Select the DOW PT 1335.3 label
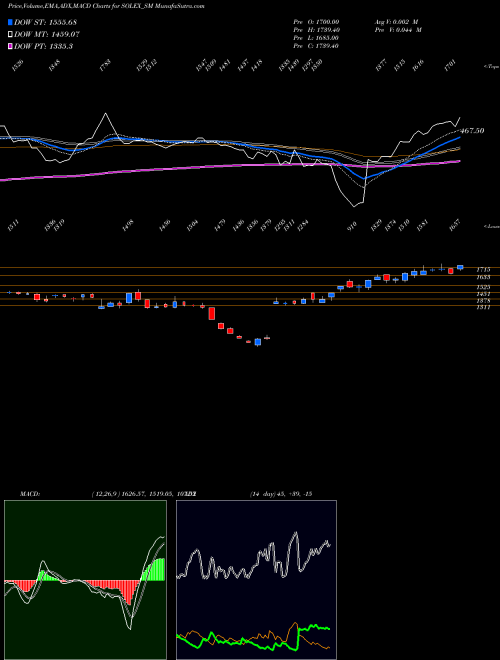 pos(43,46)
